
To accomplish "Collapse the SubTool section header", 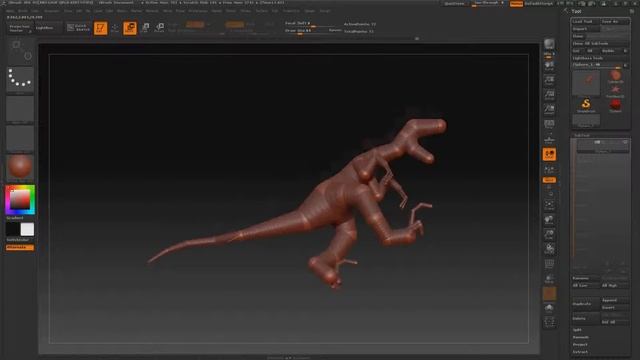I will click(x=582, y=135).
